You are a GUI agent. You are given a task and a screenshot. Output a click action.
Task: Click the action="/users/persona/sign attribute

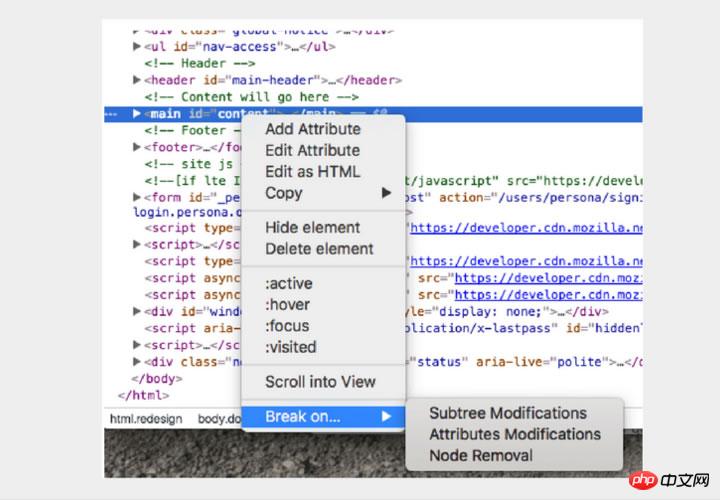coord(540,197)
